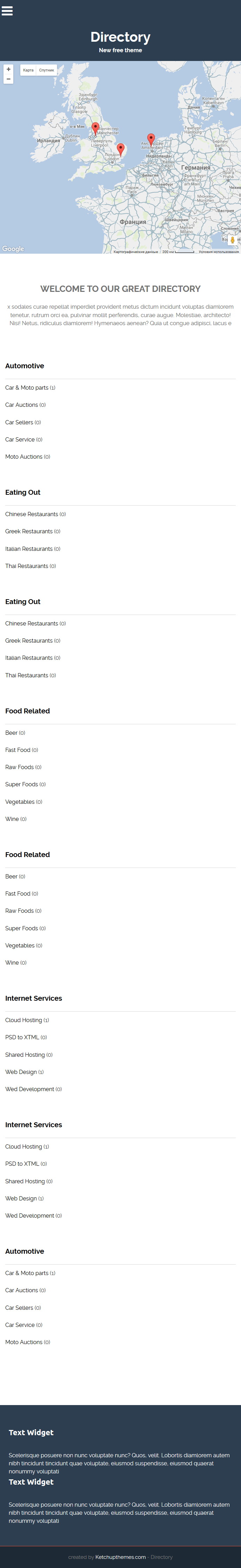This screenshot has width=241, height=1568.
Task: Select the Street View pegman icon
Action: pos(232,240)
